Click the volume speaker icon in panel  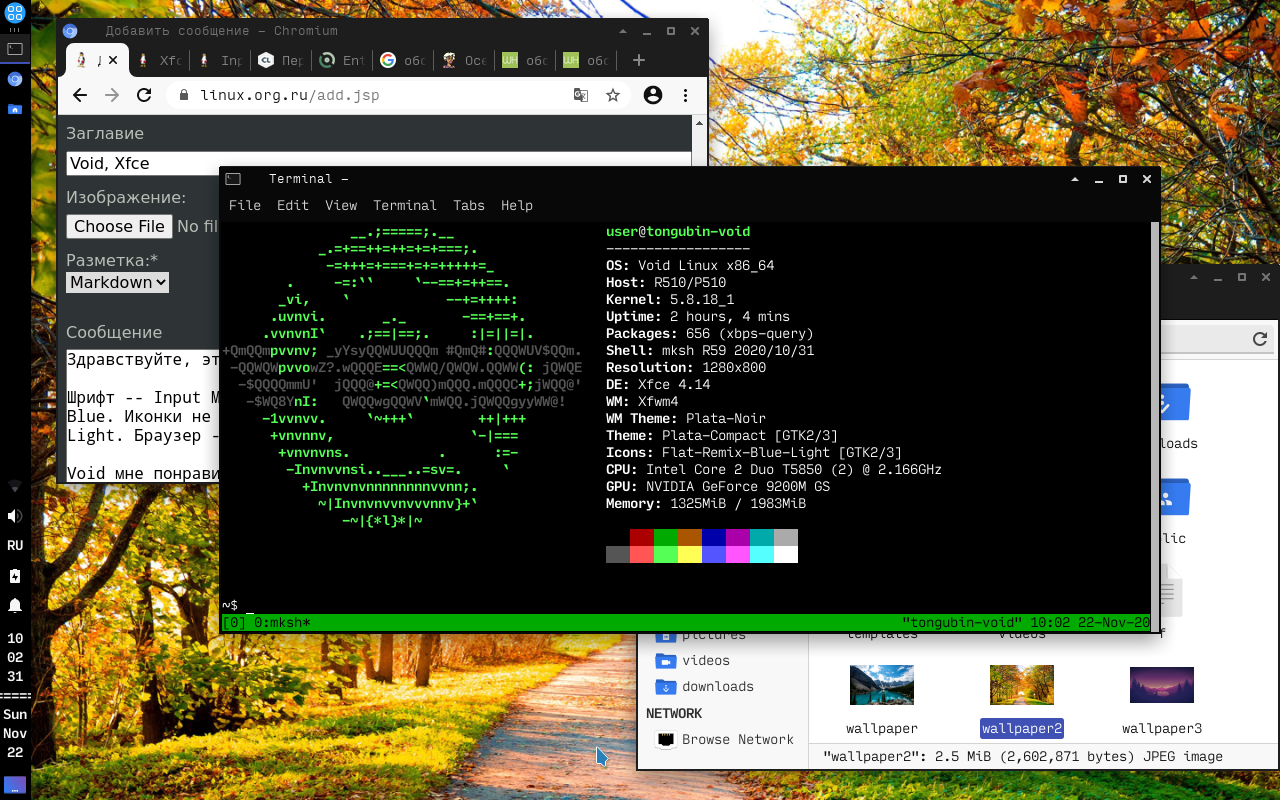[15, 516]
